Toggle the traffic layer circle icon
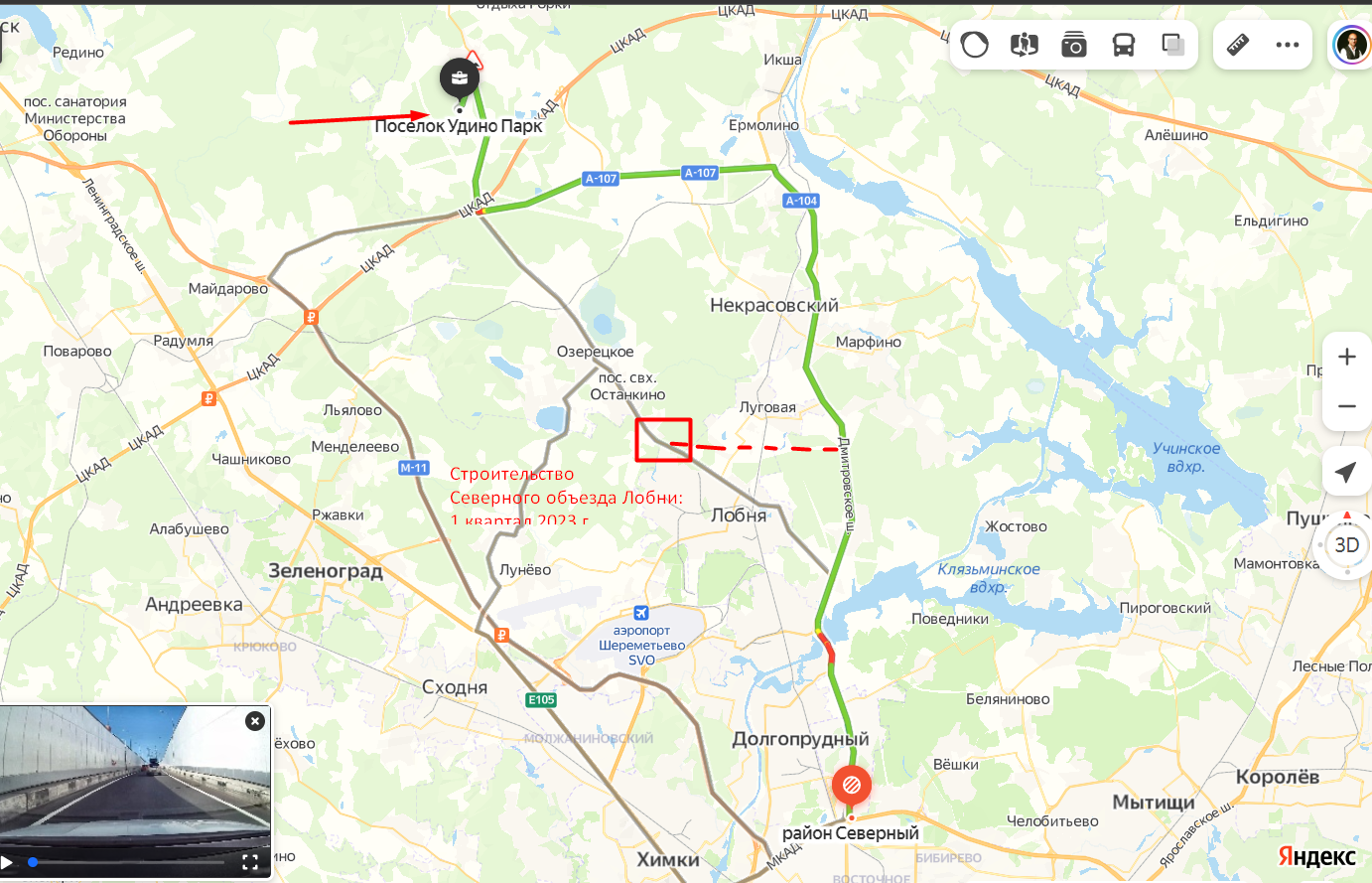 (x=975, y=45)
